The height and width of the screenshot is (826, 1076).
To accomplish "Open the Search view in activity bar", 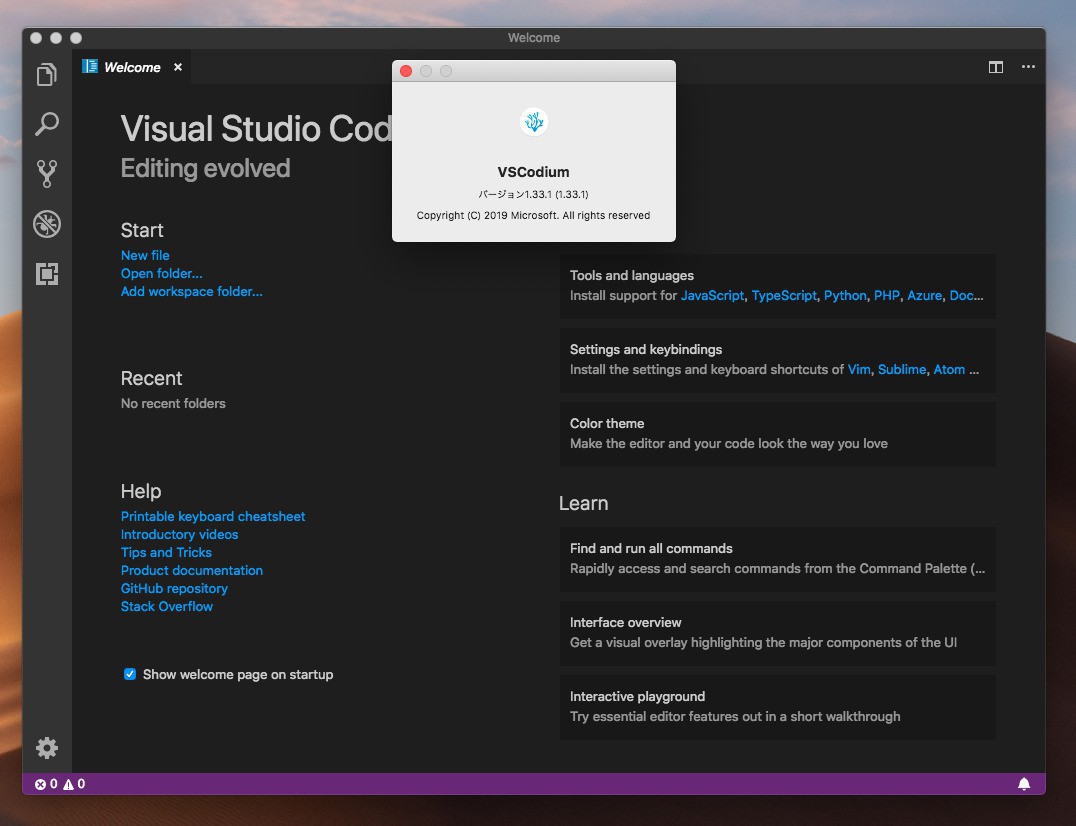I will pyautogui.click(x=47, y=124).
